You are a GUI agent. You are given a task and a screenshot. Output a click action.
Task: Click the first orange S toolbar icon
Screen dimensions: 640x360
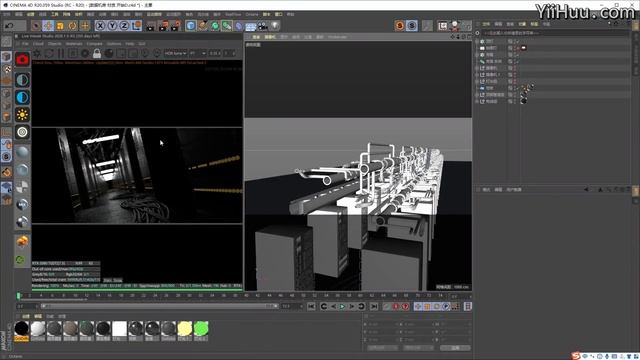pyautogui.click(x=400, y=26)
